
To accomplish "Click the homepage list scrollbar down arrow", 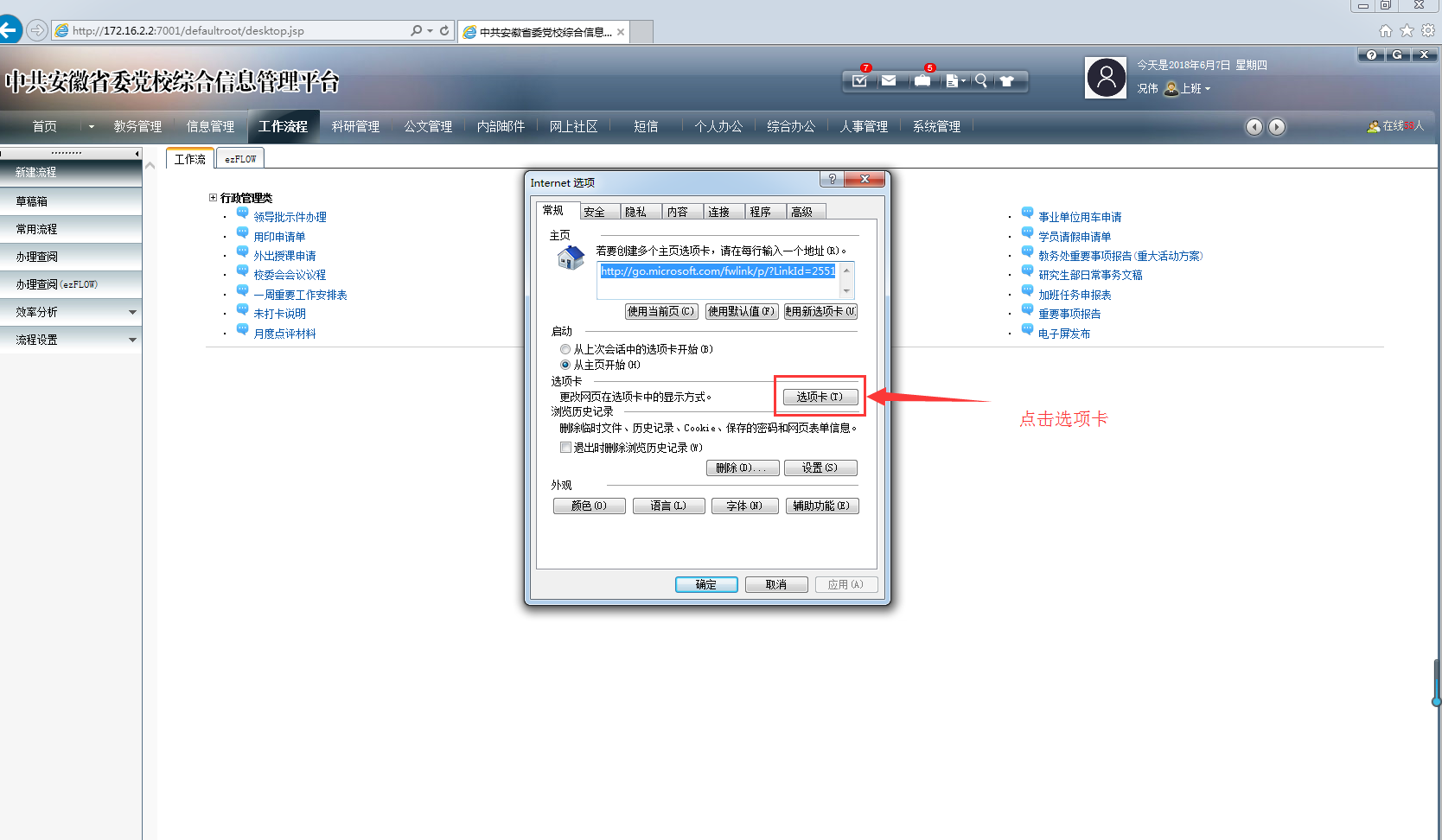I will (846, 291).
